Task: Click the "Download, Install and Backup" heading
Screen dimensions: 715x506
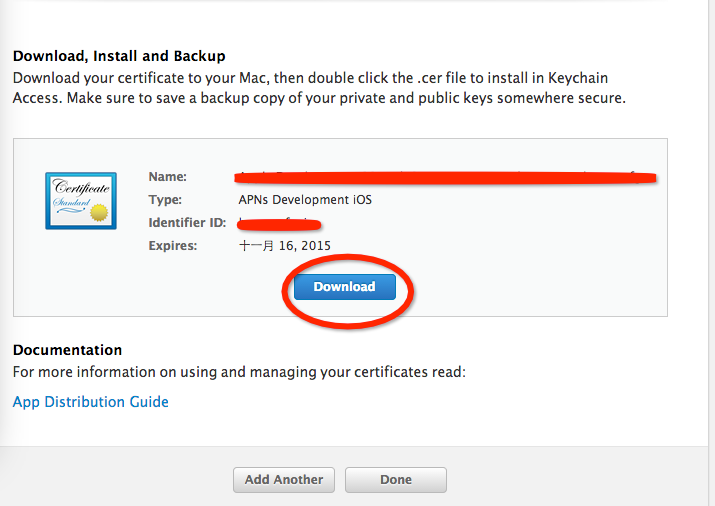Action: click(x=119, y=56)
